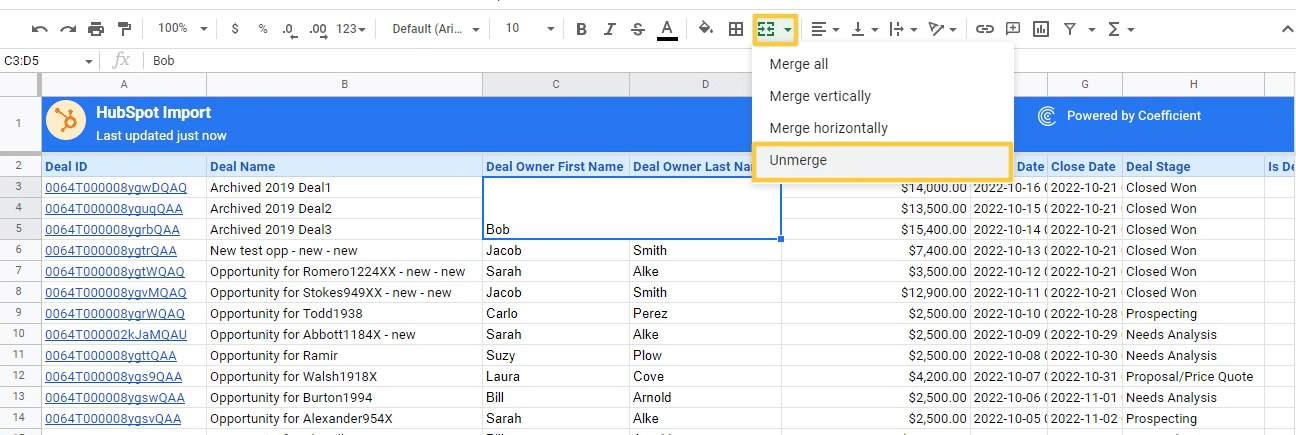Click the Undo icon
This screenshot has height=435, width=1296.
coord(40,29)
